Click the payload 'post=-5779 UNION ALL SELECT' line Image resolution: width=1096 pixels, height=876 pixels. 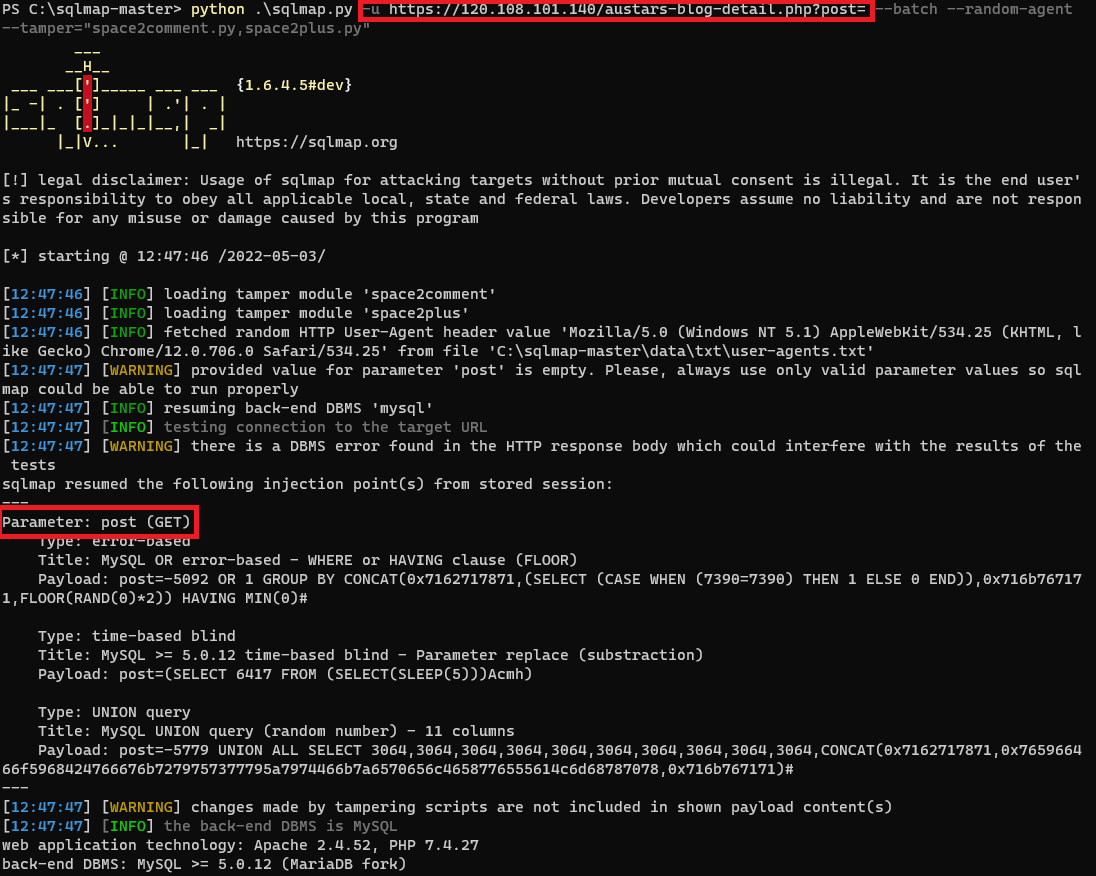click(x=542, y=759)
